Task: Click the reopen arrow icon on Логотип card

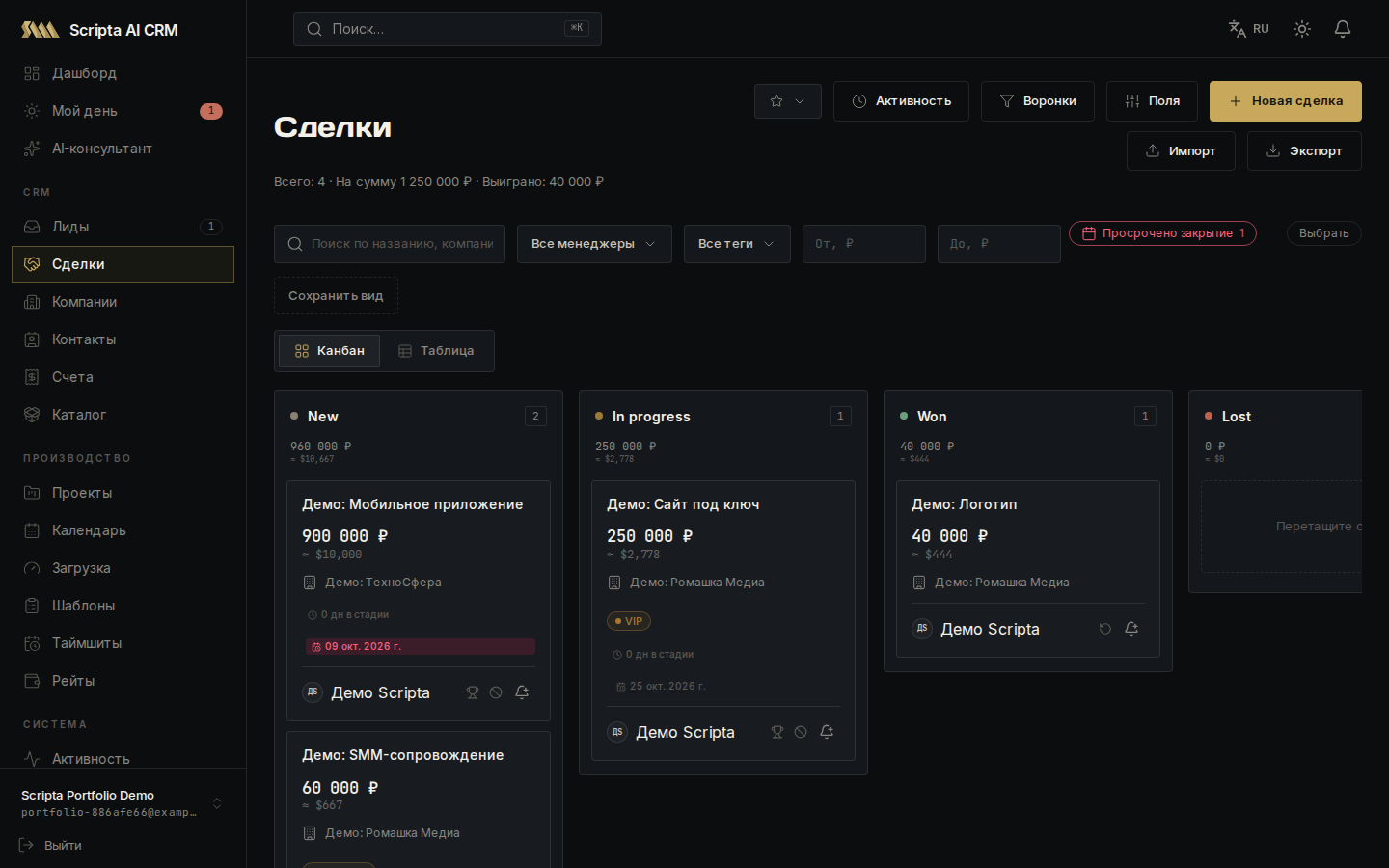Action: (1105, 629)
